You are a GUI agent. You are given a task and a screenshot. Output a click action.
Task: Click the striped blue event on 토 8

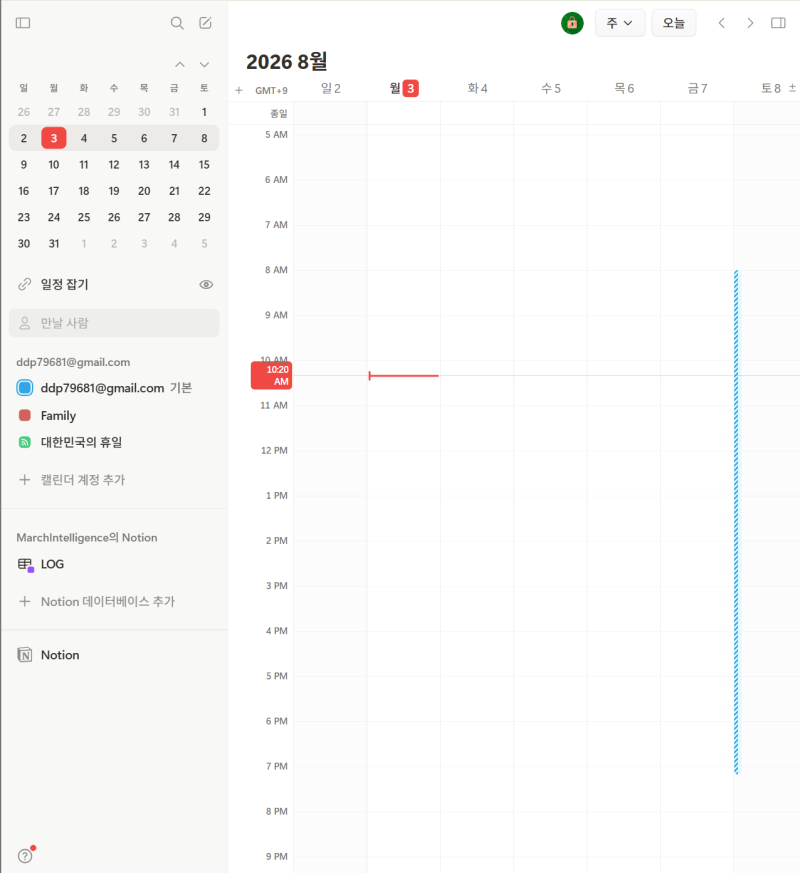736,522
